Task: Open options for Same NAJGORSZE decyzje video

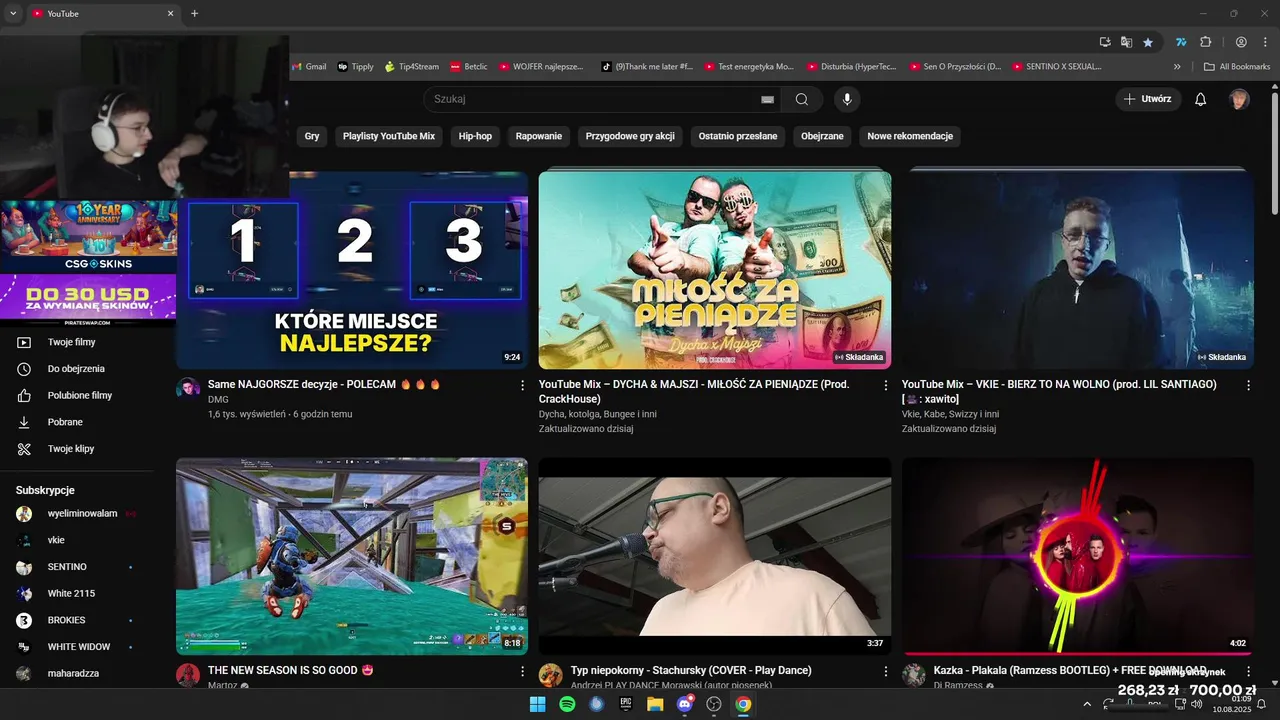Action: coord(522,385)
